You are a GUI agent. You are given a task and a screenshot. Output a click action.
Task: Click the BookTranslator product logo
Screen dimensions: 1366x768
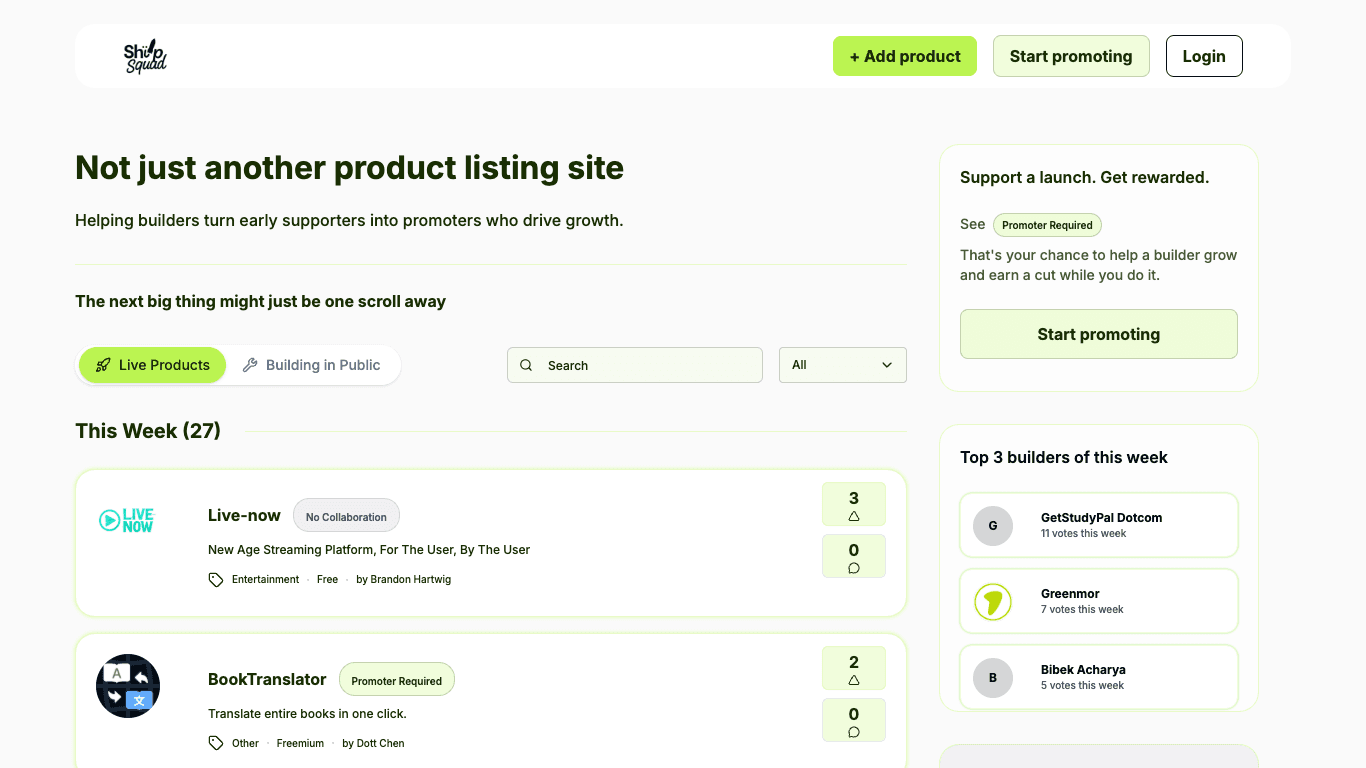pos(128,686)
